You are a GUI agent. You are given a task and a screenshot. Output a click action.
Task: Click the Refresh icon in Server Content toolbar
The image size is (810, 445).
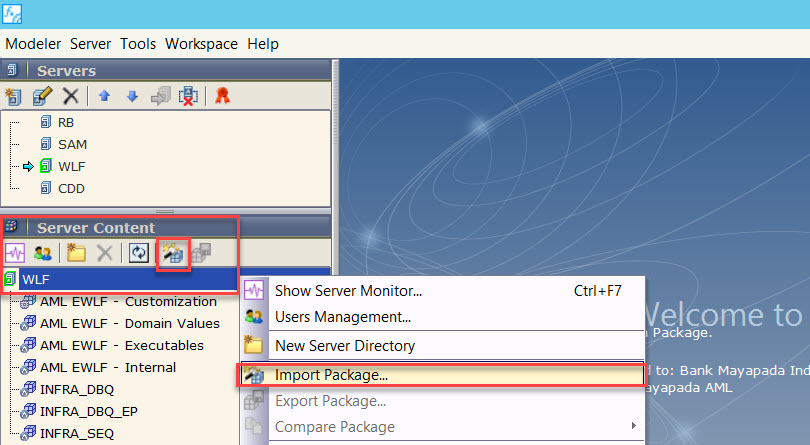click(138, 253)
